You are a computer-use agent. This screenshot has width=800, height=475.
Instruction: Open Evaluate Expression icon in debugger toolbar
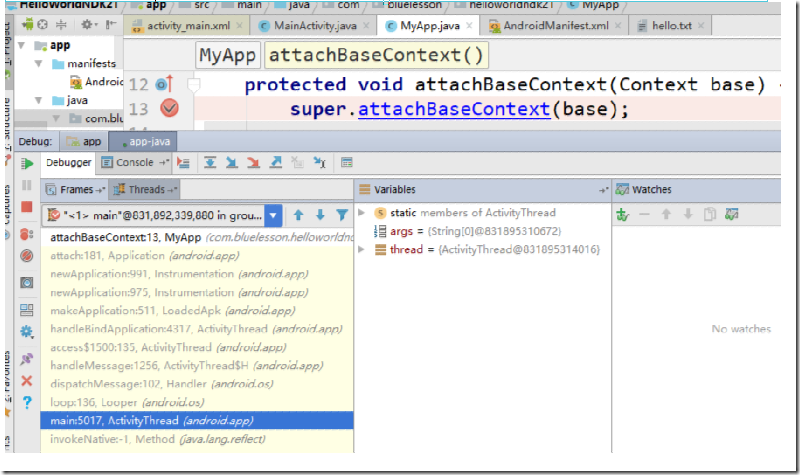[x=347, y=163]
